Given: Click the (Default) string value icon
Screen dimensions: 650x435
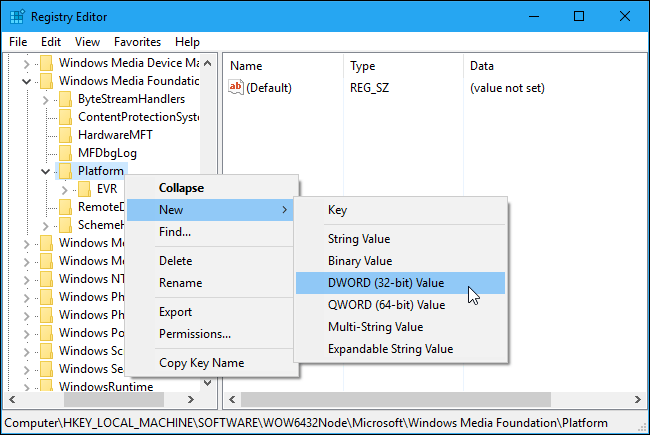Looking at the screenshot, I should (237, 88).
